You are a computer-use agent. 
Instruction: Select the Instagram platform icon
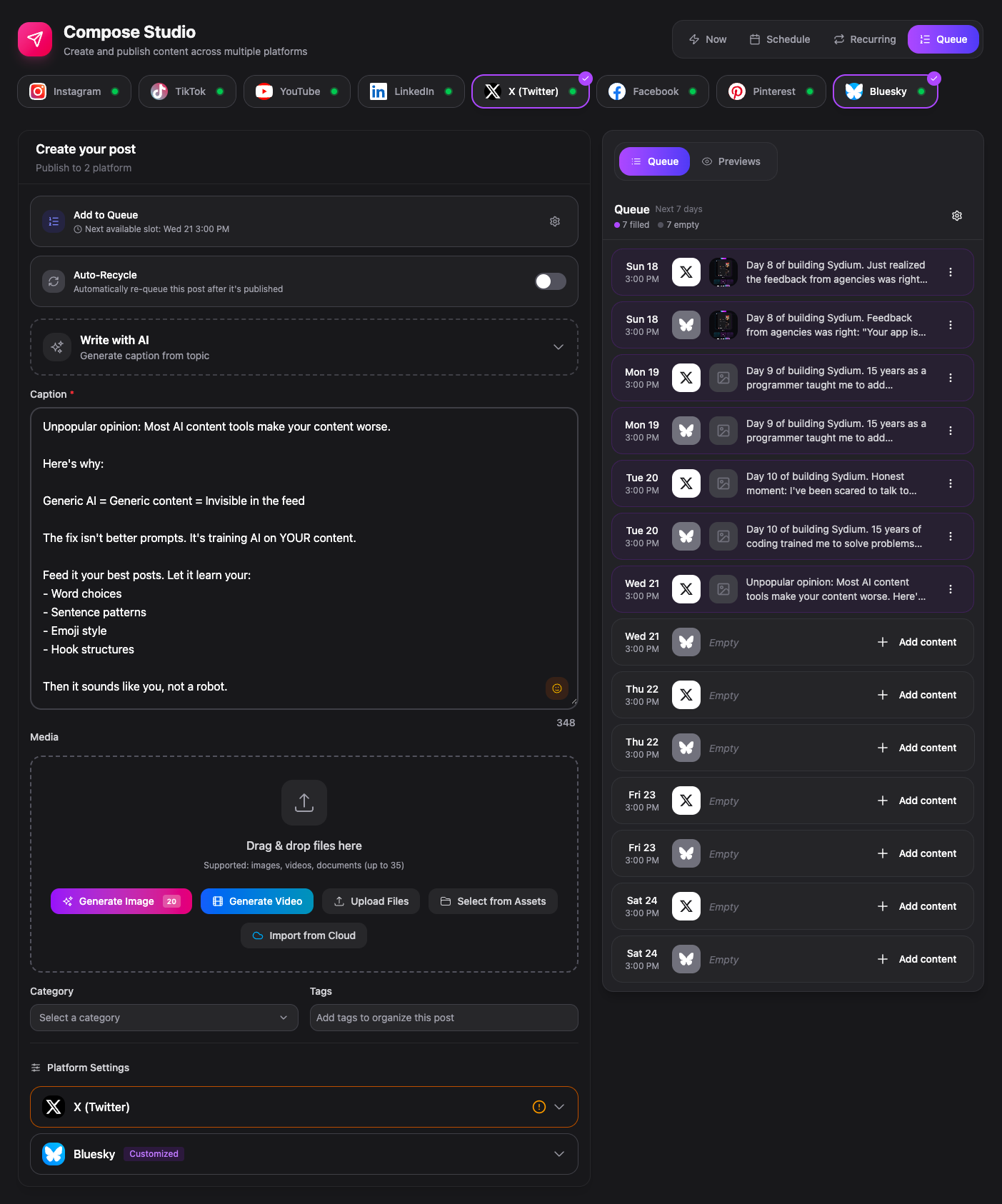(37, 91)
